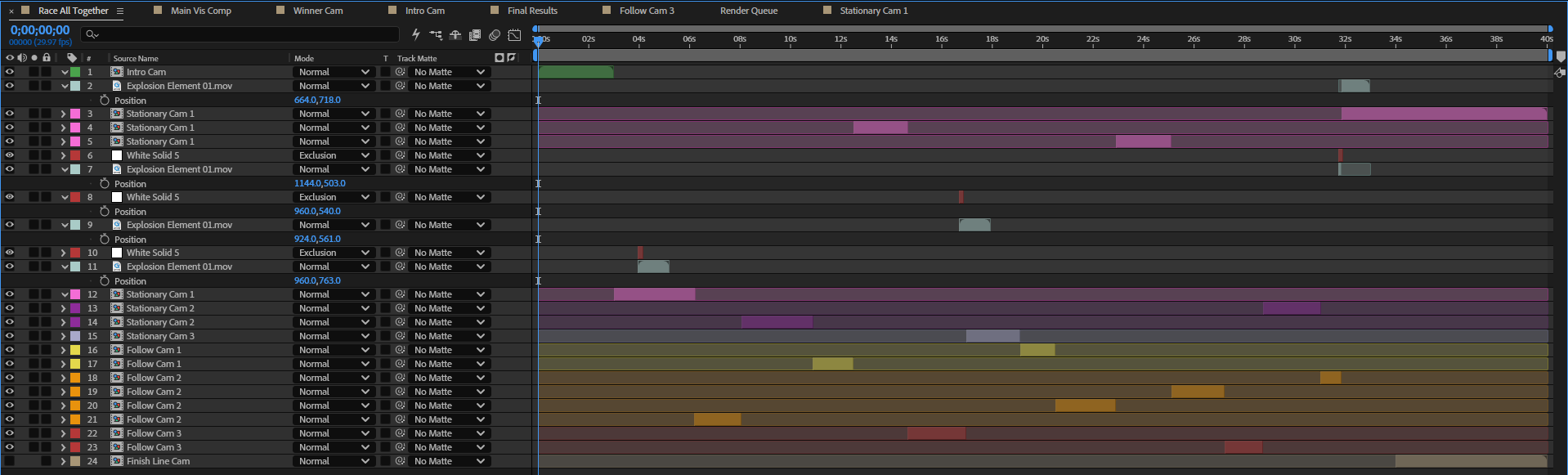Toggle the Position stopwatch under layer 8
Viewport: 1568px width, 475px height.
(105, 211)
